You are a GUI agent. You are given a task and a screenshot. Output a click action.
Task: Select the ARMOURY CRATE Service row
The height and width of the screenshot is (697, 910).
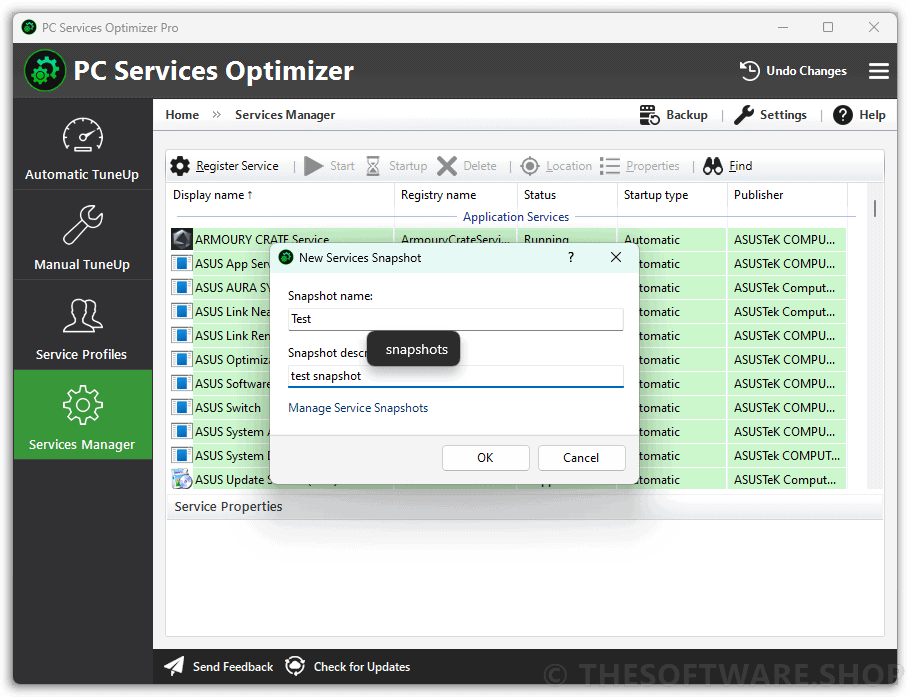pyautogui.click(x=508, y=237)
